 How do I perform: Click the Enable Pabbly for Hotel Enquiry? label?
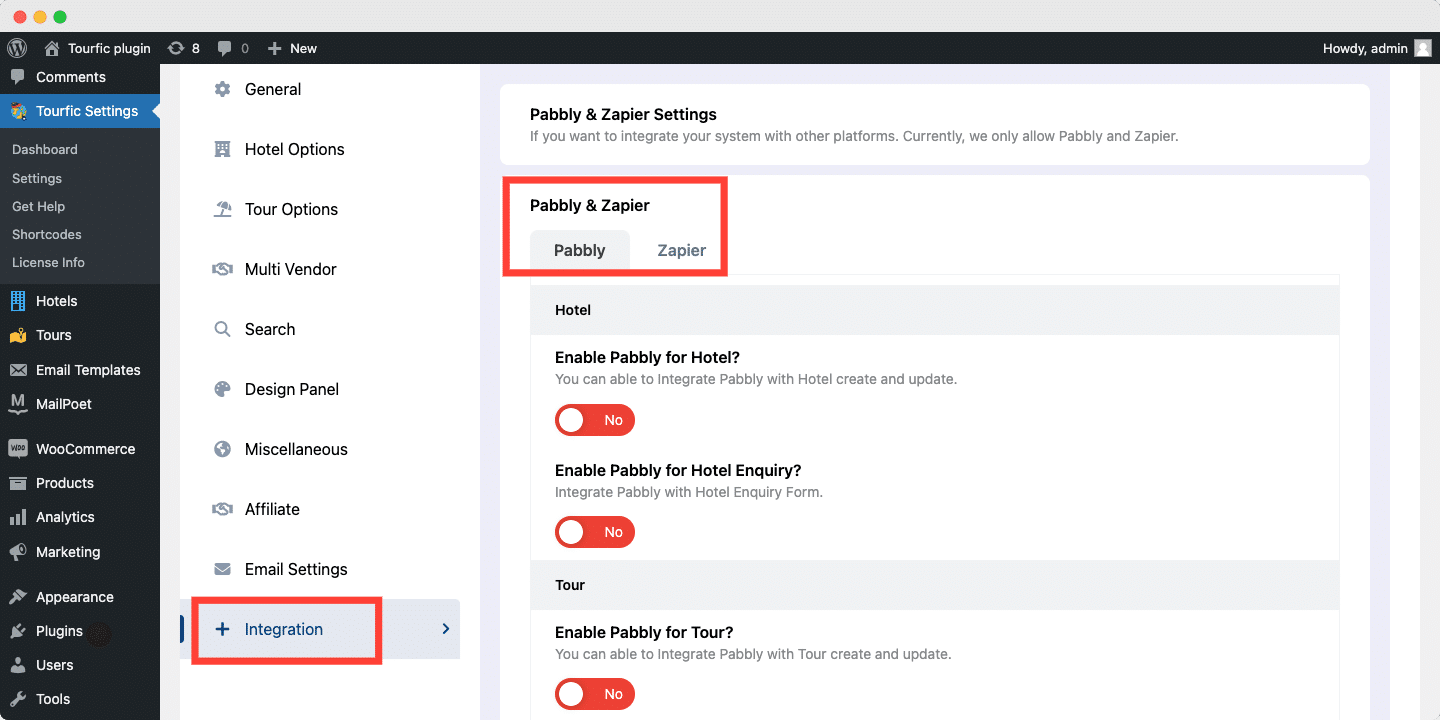click(678, 470)
